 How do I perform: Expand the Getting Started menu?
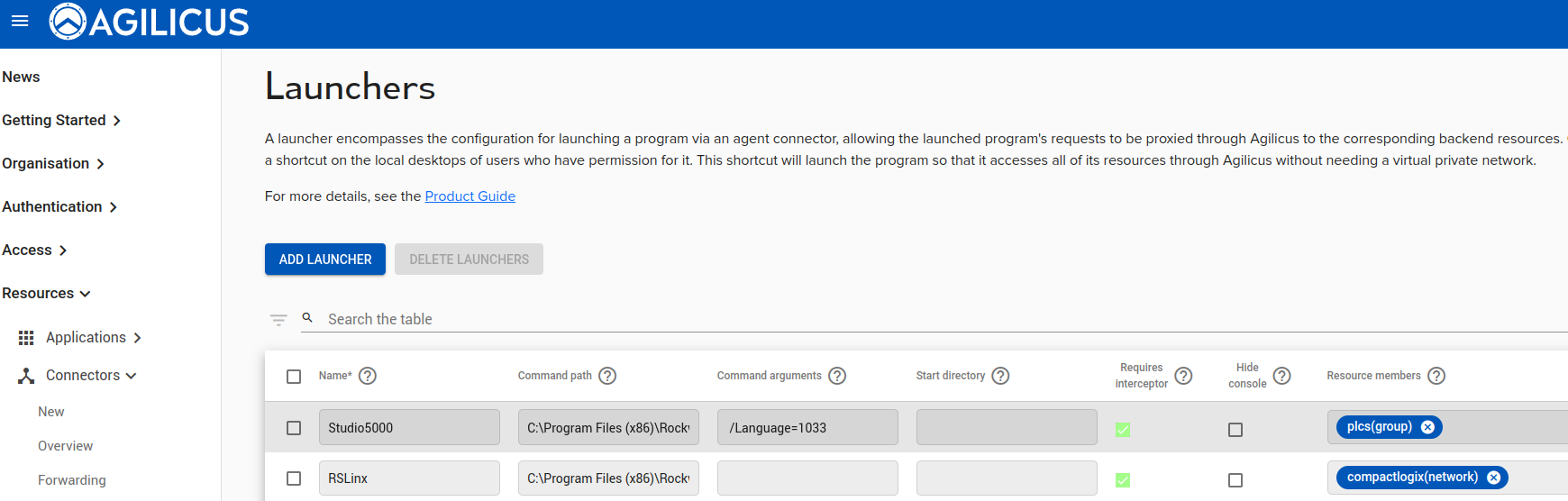pyautogui.click(x=61, y=120)
